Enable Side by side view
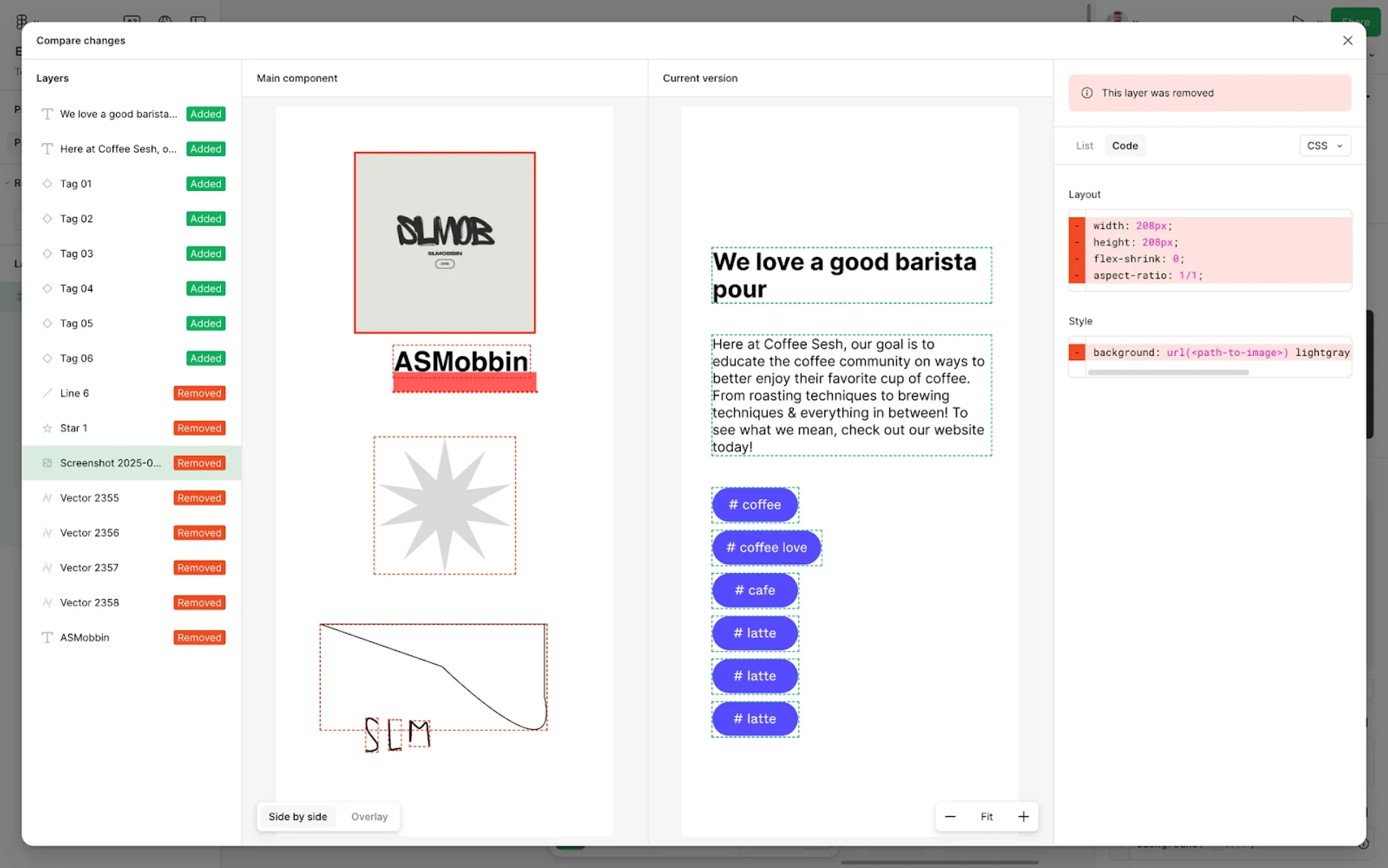The image size is (1388, 868). [297, 816]
